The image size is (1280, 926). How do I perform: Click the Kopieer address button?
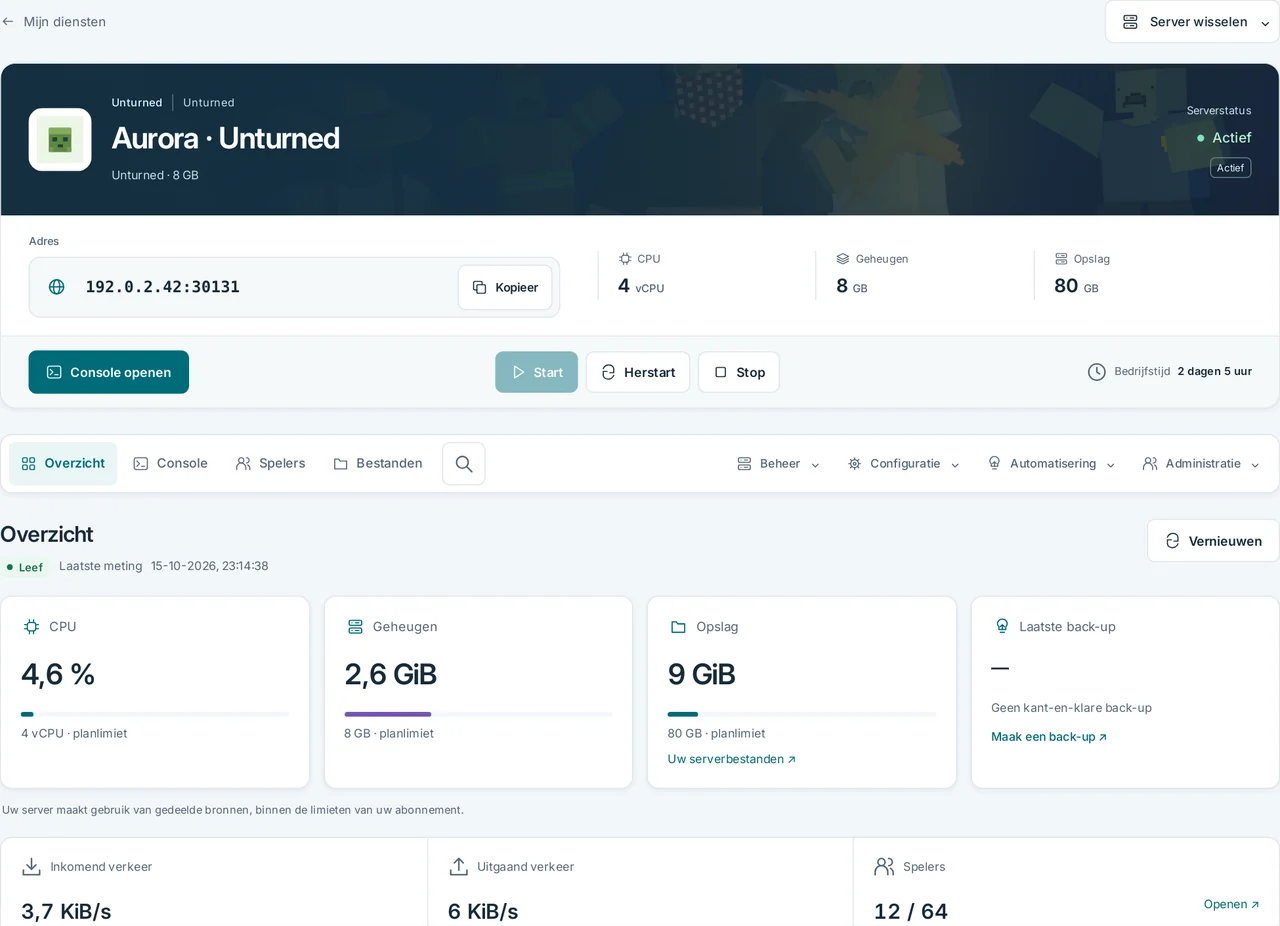coord(505,287)
